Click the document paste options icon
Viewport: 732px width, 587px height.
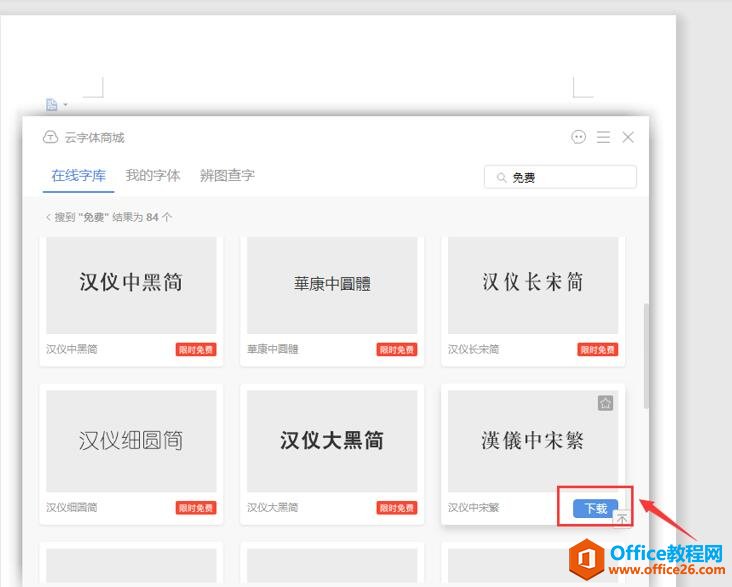coord(51,105)
